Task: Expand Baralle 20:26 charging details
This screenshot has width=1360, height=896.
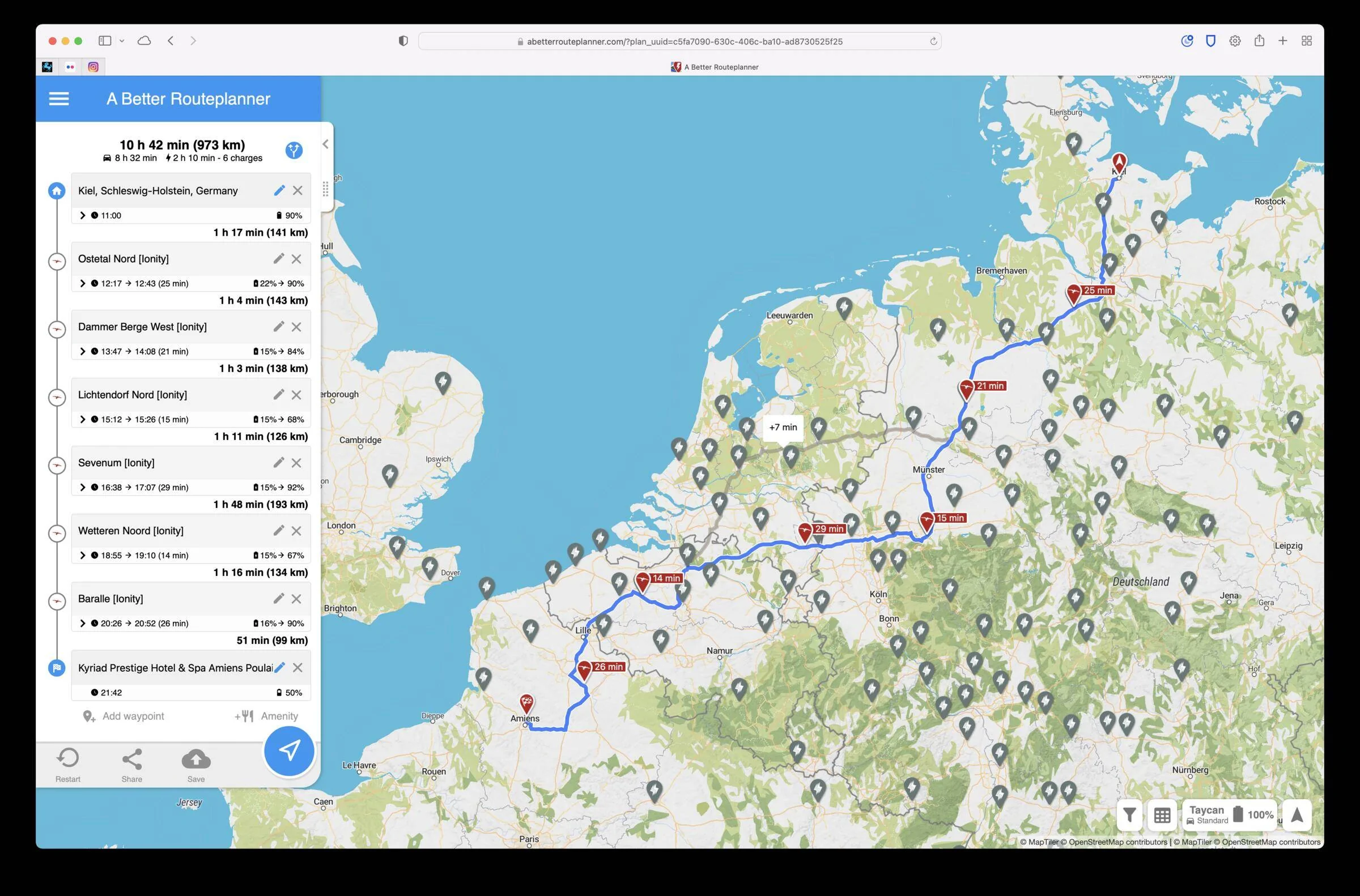Action: pyautogui.click(x=82, y=624)
